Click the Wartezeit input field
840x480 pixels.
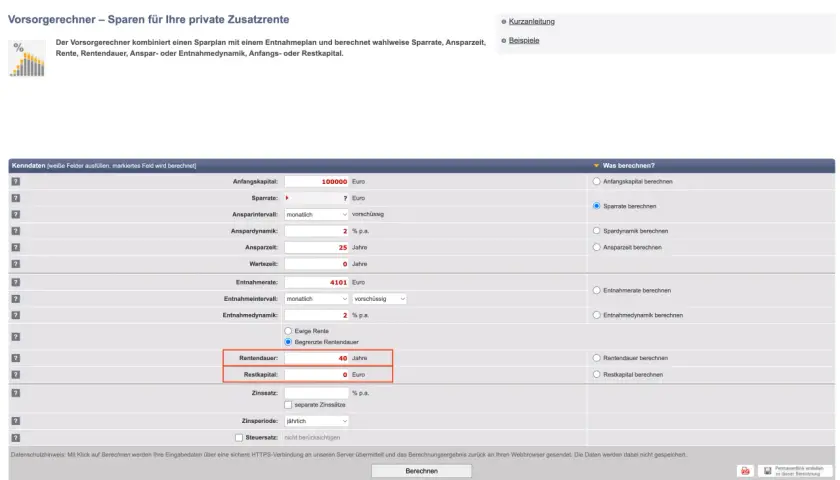point(317,264)
